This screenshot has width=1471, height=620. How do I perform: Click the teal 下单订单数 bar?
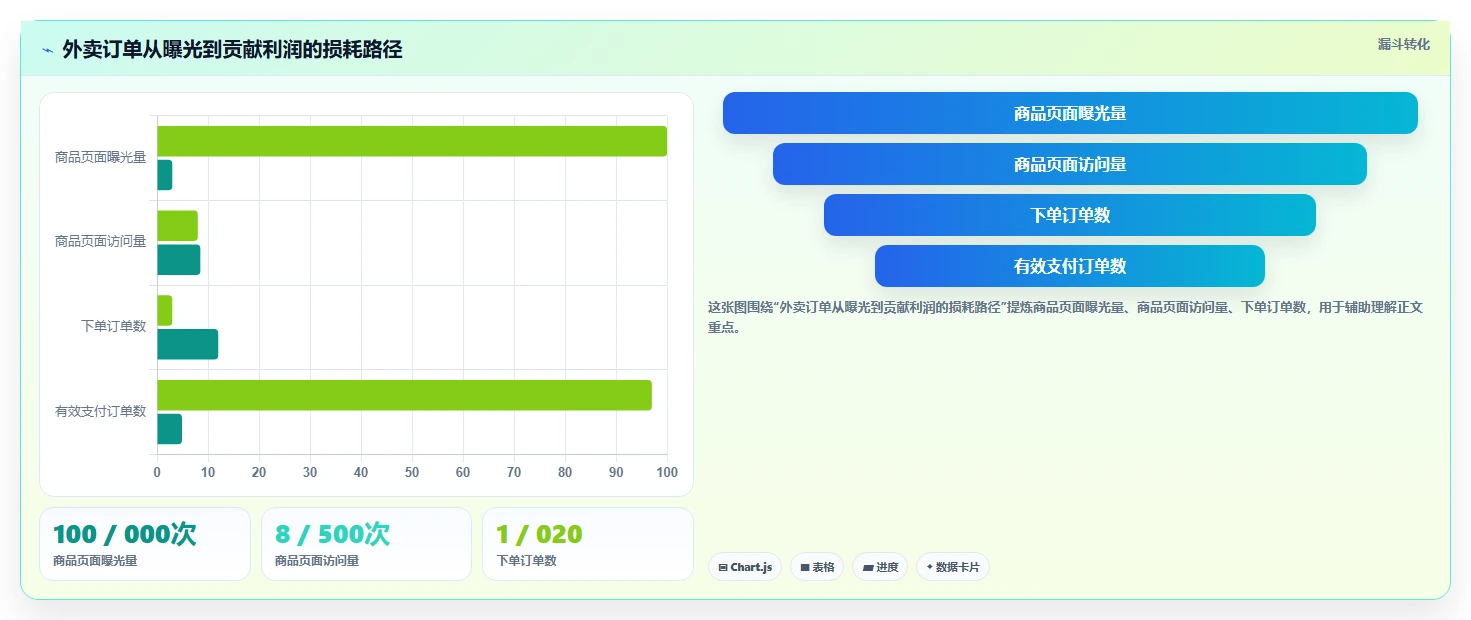[187, 344]
